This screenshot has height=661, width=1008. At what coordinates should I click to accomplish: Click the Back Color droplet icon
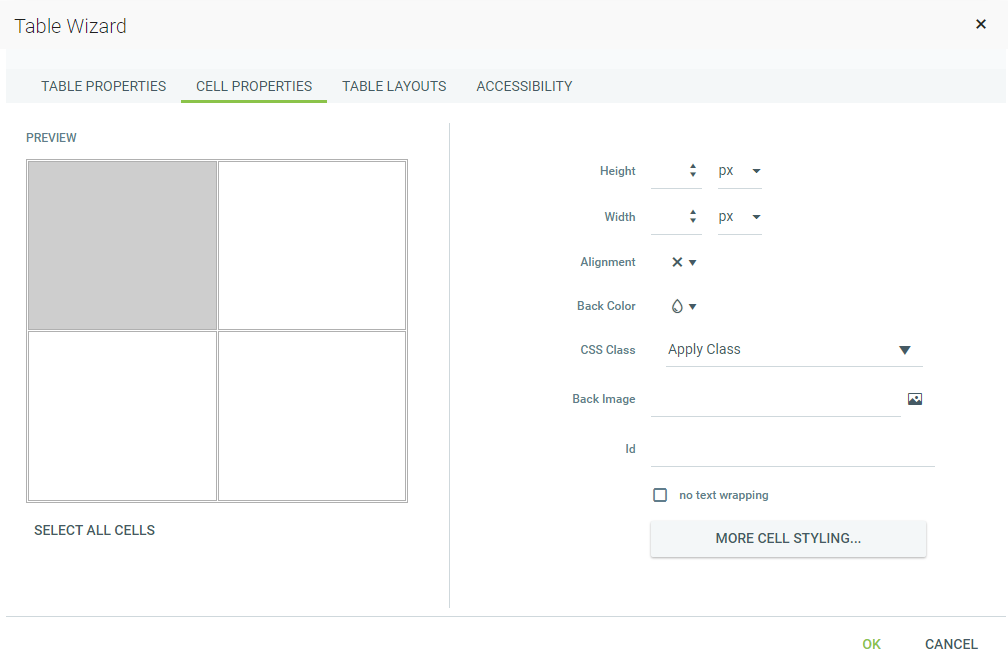[677, 306]
